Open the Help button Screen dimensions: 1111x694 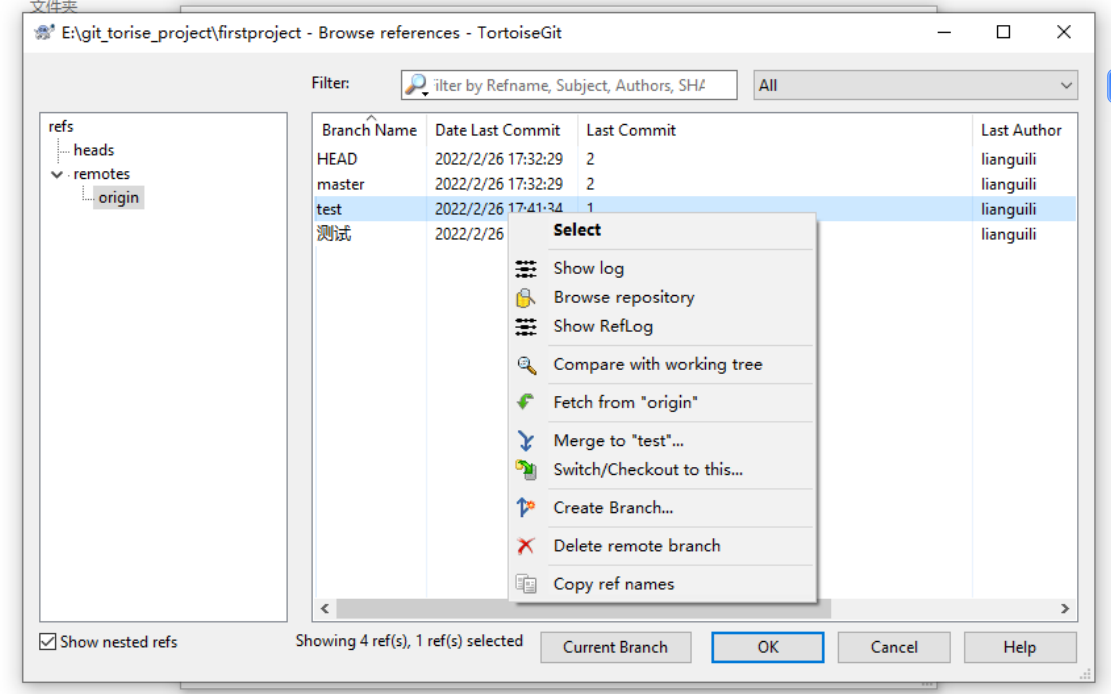pyautogui.click(x=1020, y=647)
